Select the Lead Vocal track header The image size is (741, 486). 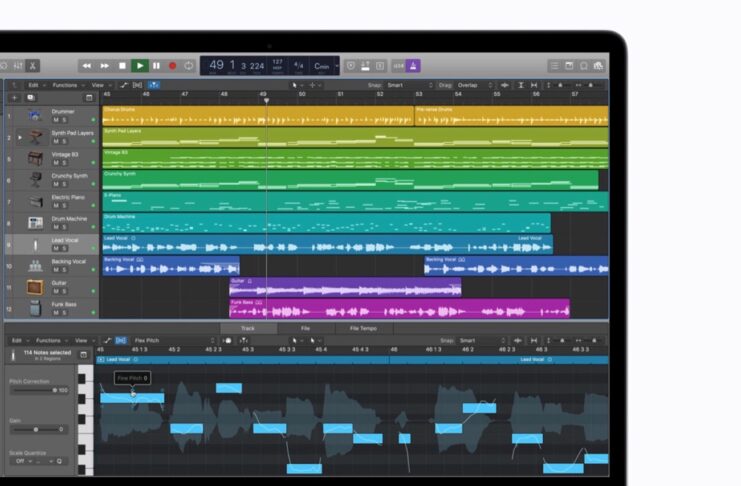click(52, 244)
